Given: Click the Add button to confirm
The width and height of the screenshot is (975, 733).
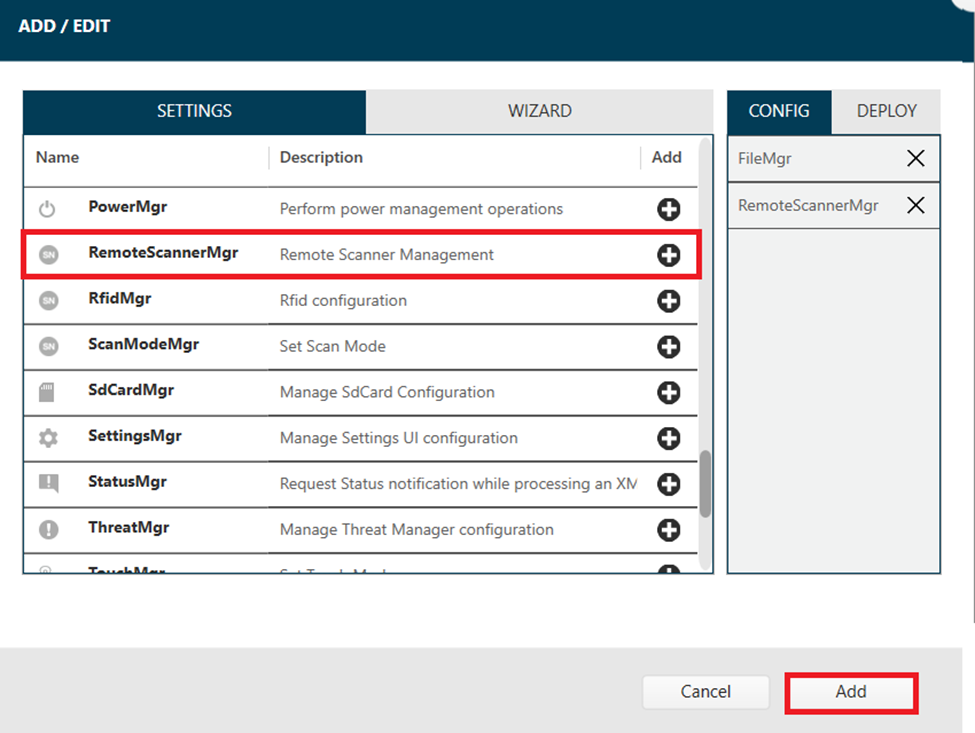Looking at the screenshot, I should coord(851,692).
